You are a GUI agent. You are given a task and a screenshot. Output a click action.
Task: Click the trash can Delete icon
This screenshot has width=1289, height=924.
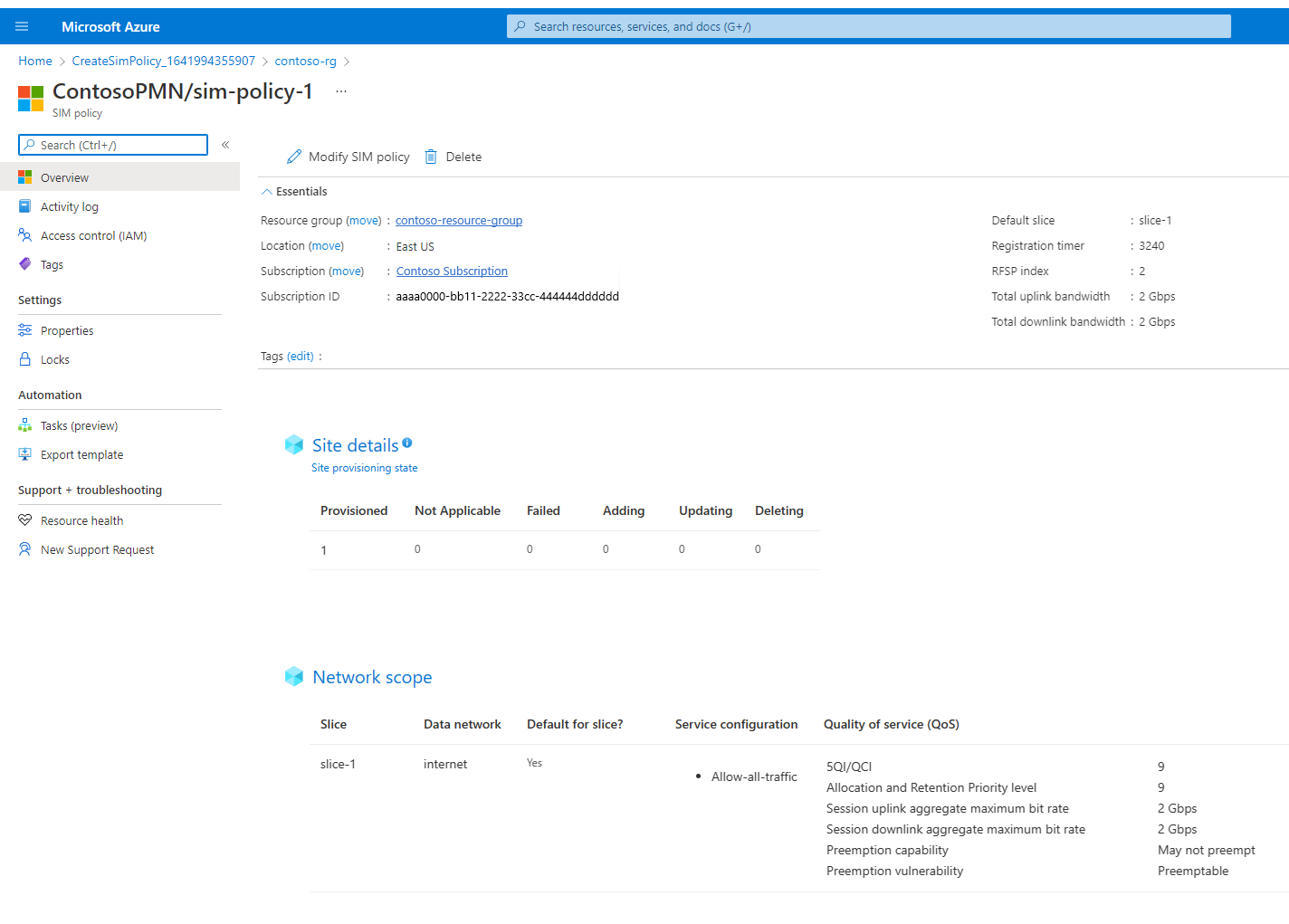pos(431,157)
